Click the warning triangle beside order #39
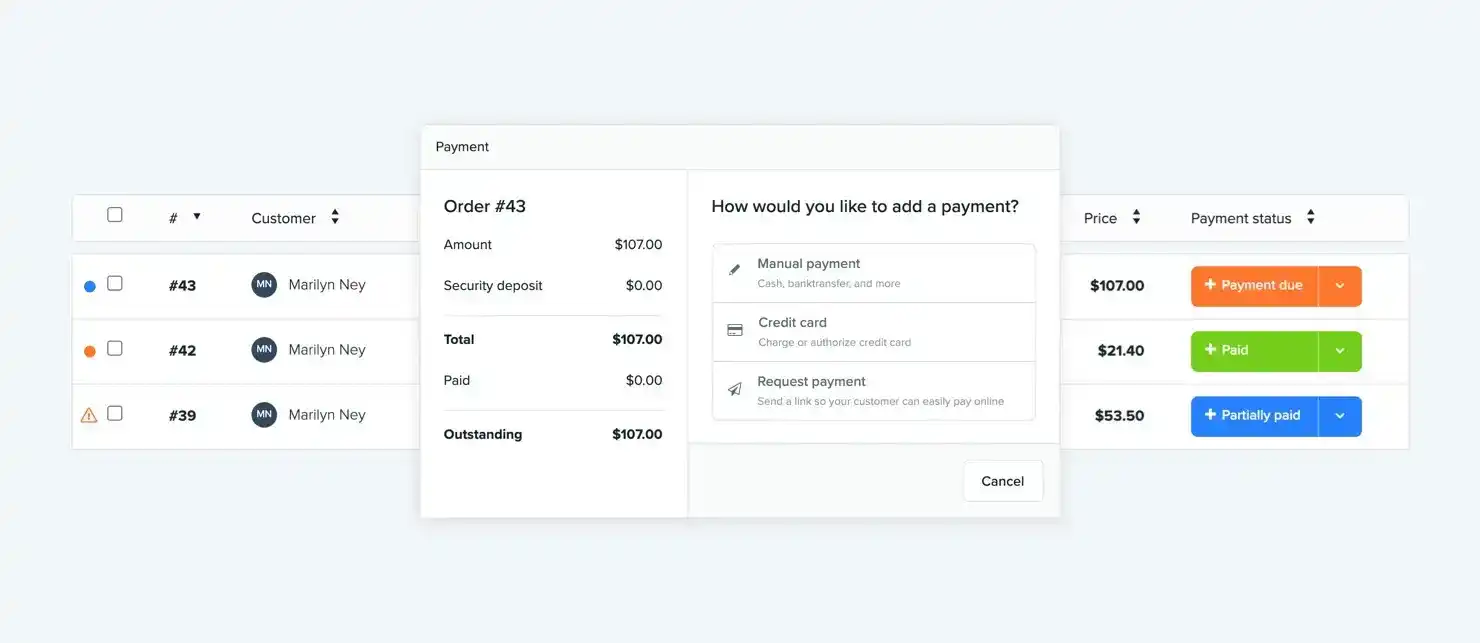 (x=89, y=413)
